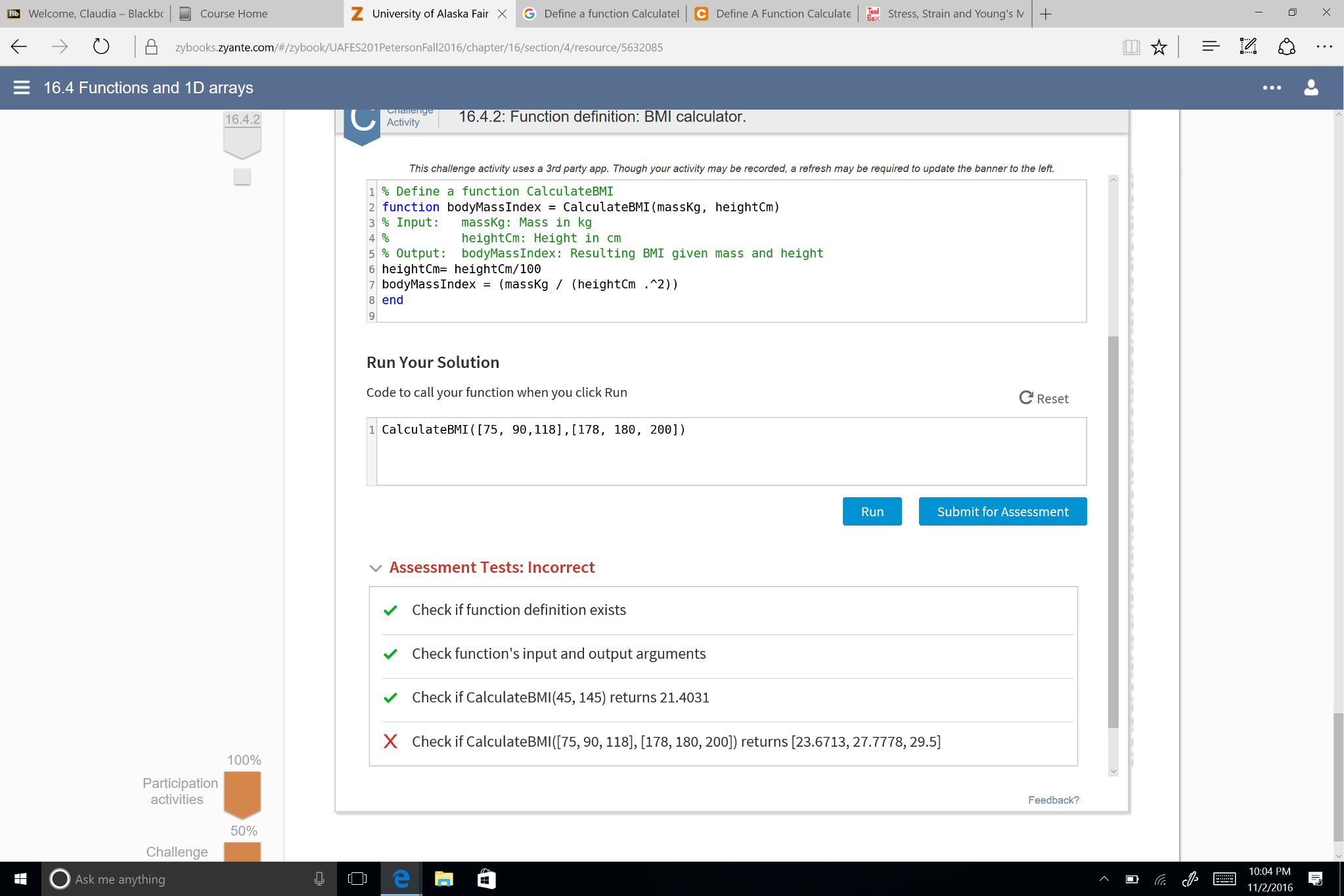Viewport: 1344px width, 896px height.
Task: Click the browser refresh button
Action: point(101,47)
